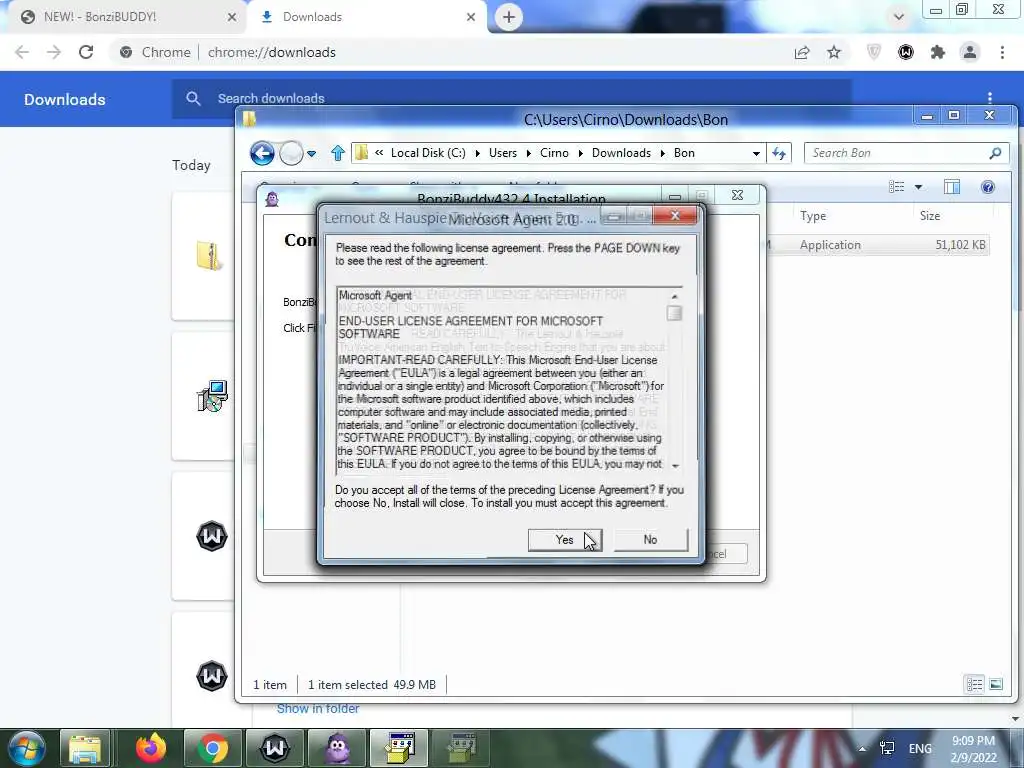Click Show in folder link

[318, 709]
